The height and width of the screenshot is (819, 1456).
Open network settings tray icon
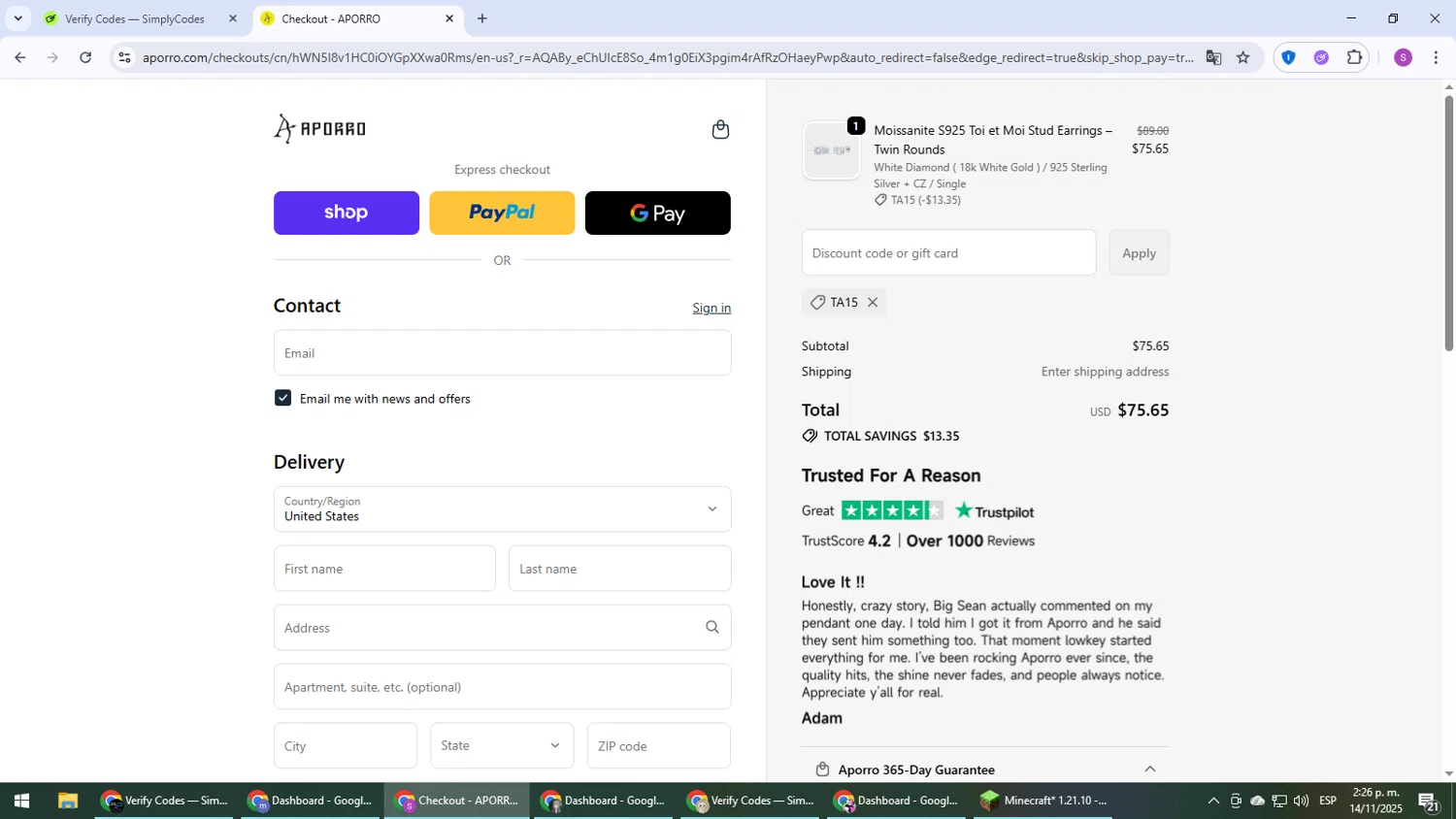click(1279, 802)
